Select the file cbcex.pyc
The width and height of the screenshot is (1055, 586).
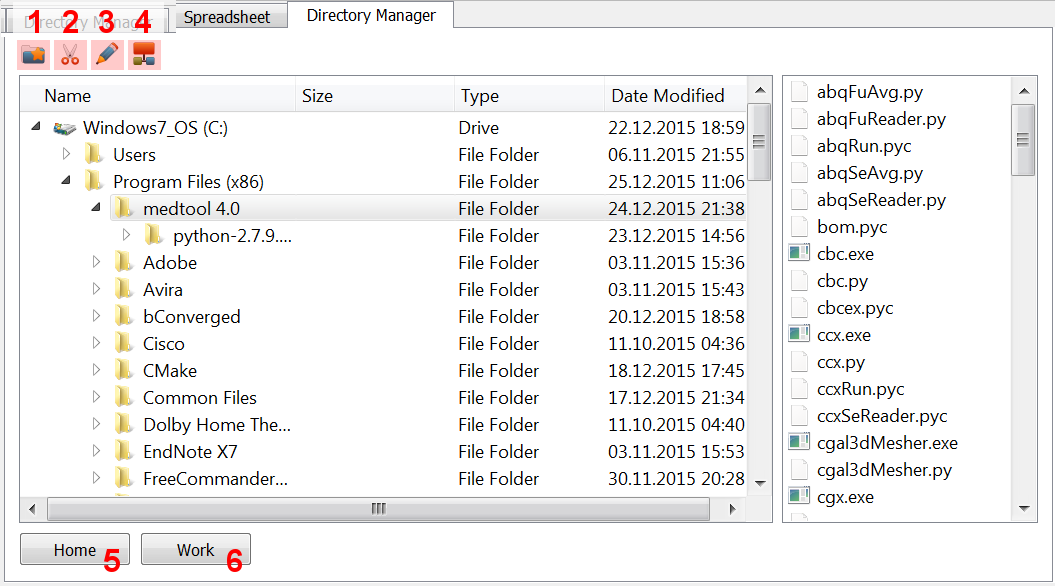pyautogui.click(x=855, y=307)
